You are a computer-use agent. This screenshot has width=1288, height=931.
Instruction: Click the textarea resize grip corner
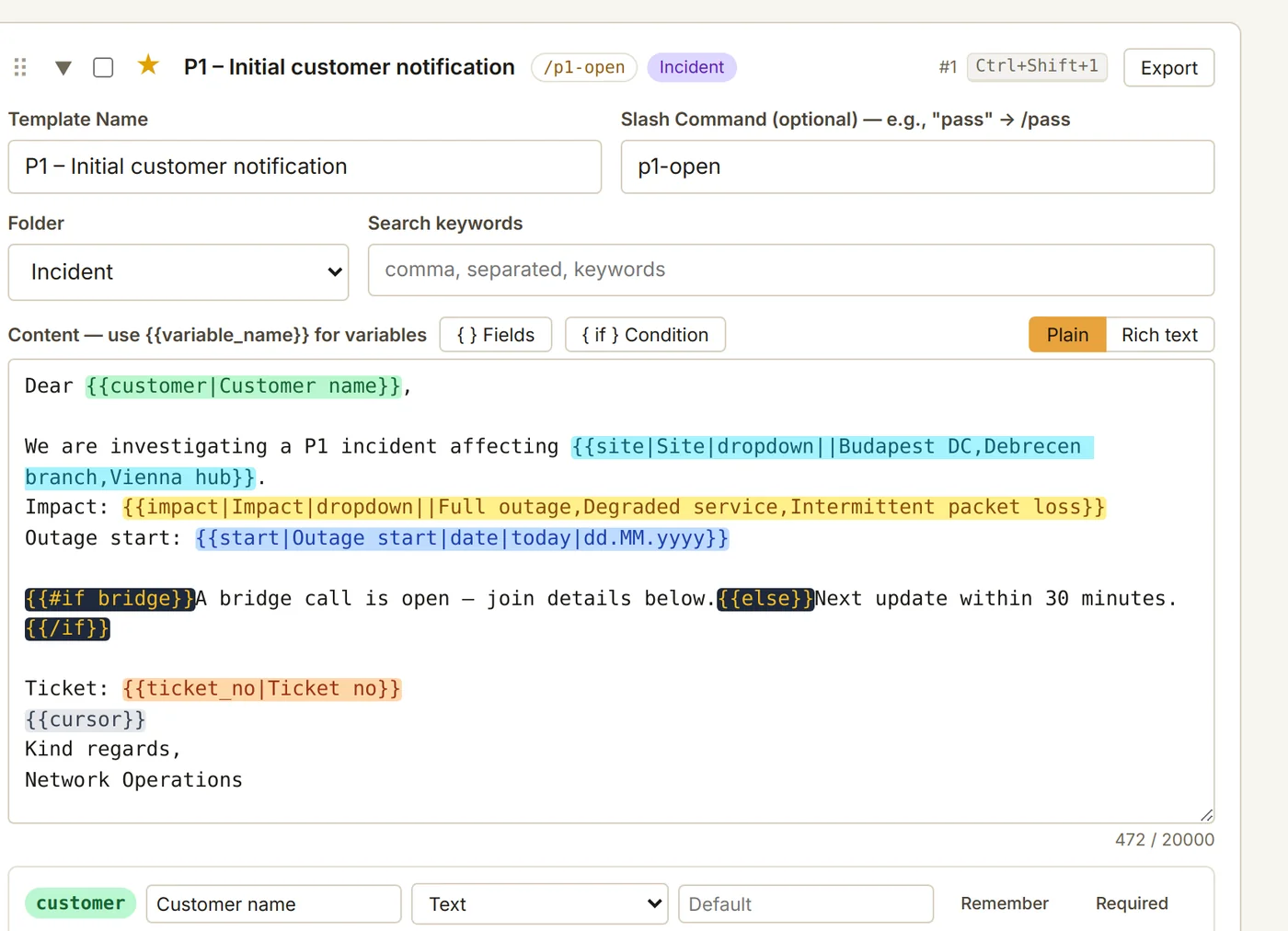(1206, 815)
